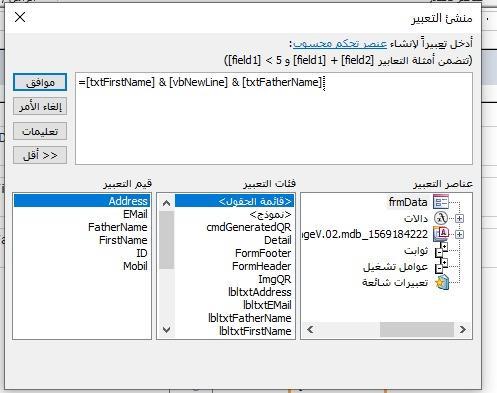The image size is (497, 393).
Task: Click the Common Expressions star icon
Action: coord(442,282)
